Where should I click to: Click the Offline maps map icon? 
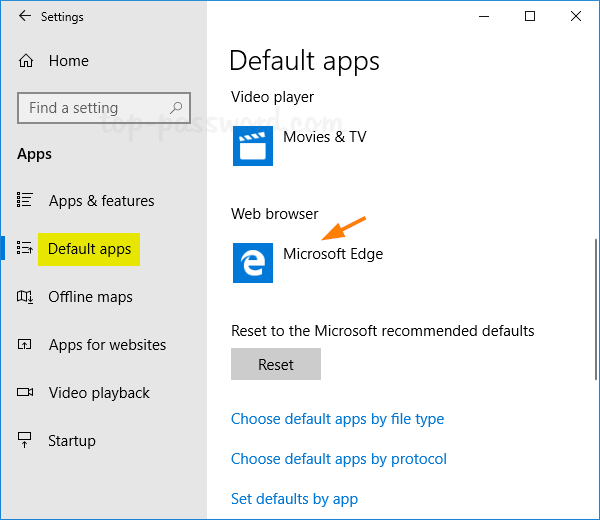coord(26,297)
